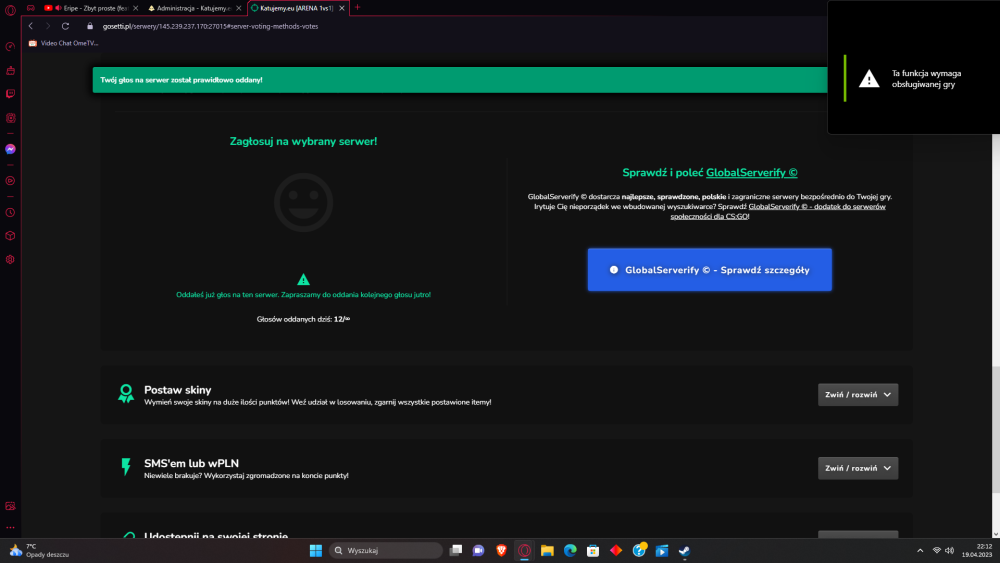The height and width of the screenshot is (563, 1000).
Task: Click the SMS'em lub wPLN lightning icon
Action: pyautogui.click(x=126, y=467)
